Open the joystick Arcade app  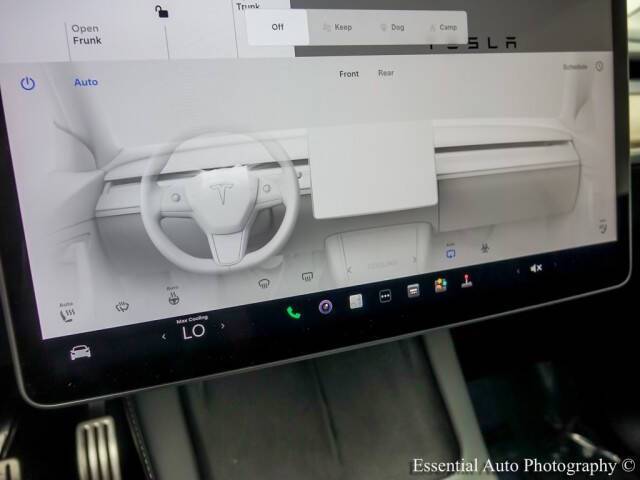pyautogui.click(x=466, y=281)
